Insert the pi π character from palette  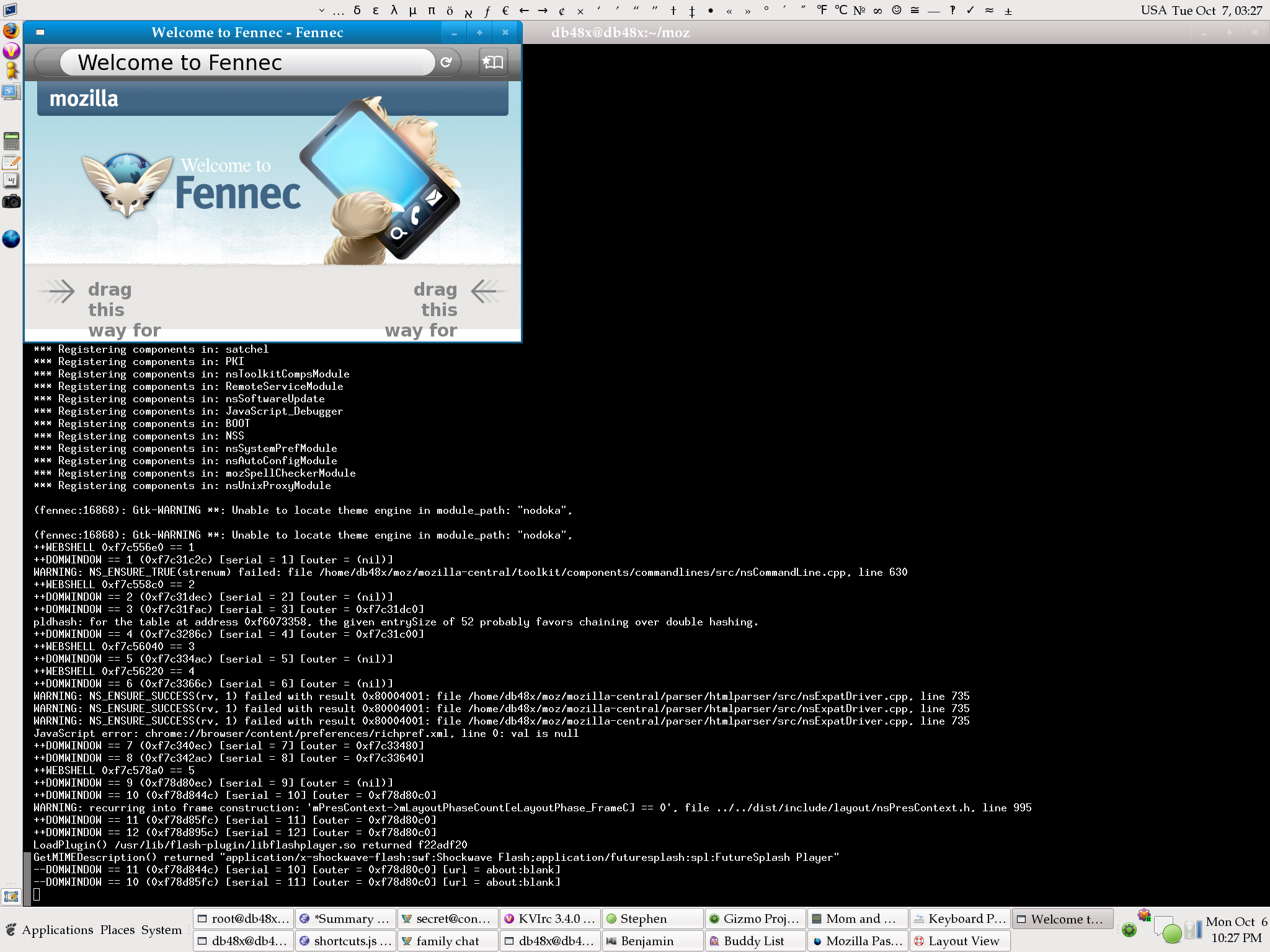pos(432,11)
